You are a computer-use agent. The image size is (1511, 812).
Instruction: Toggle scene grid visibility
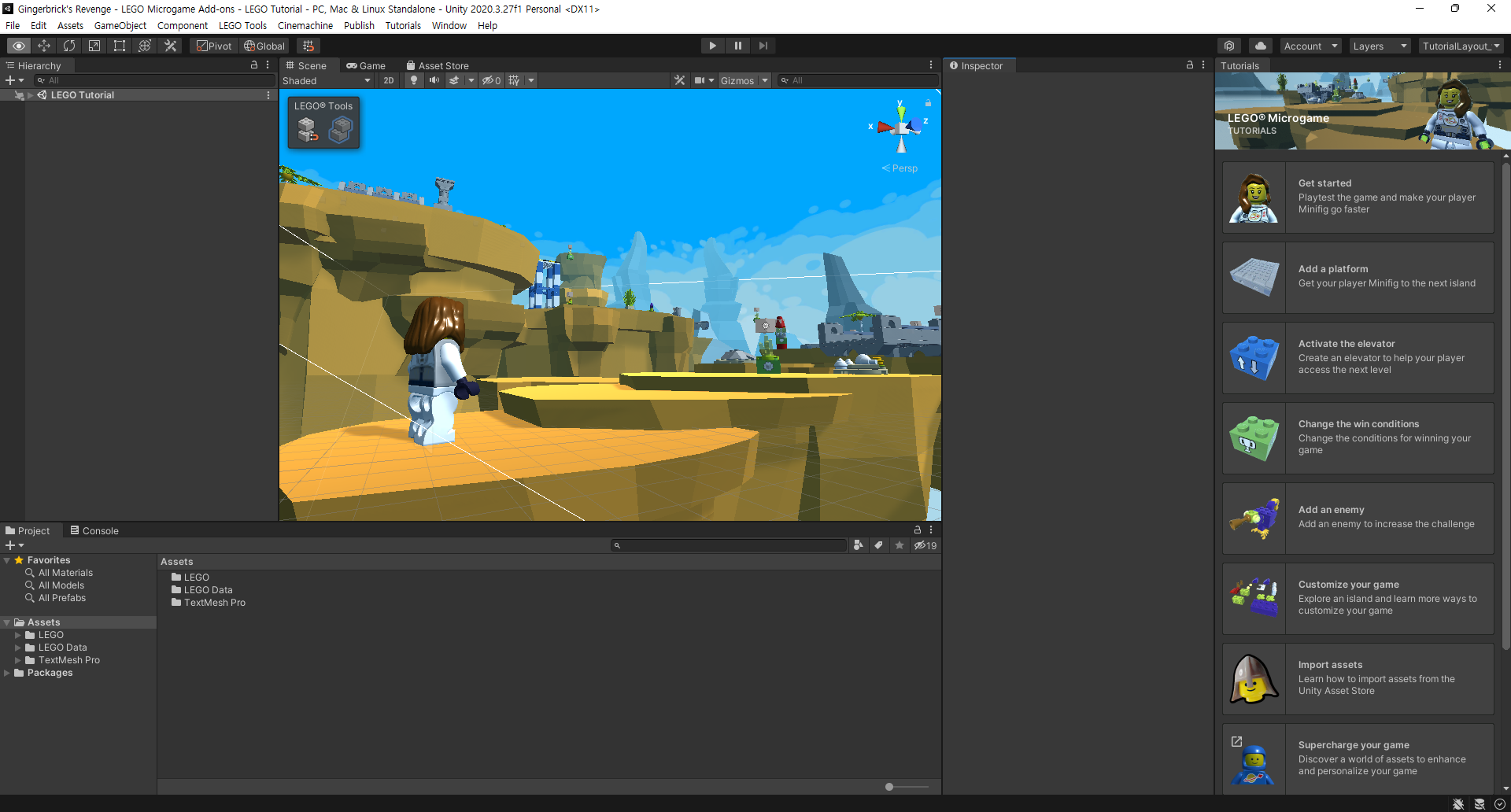[x=514, y=80]
